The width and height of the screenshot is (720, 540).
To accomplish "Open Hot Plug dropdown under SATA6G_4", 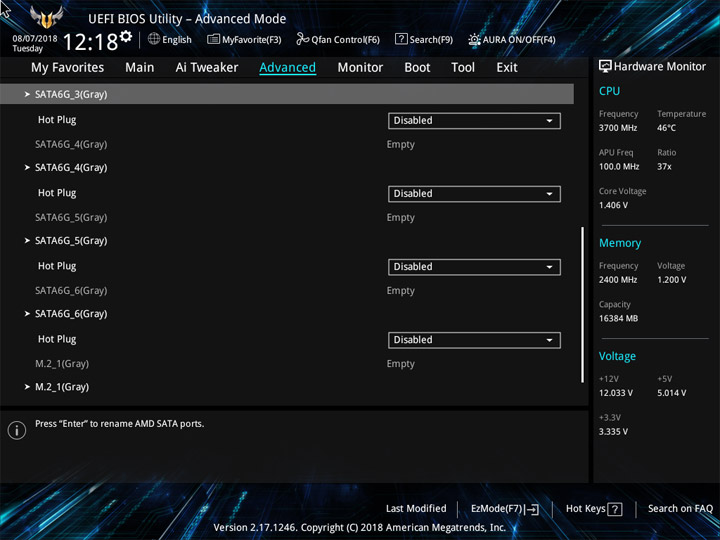I will [474, 194].
